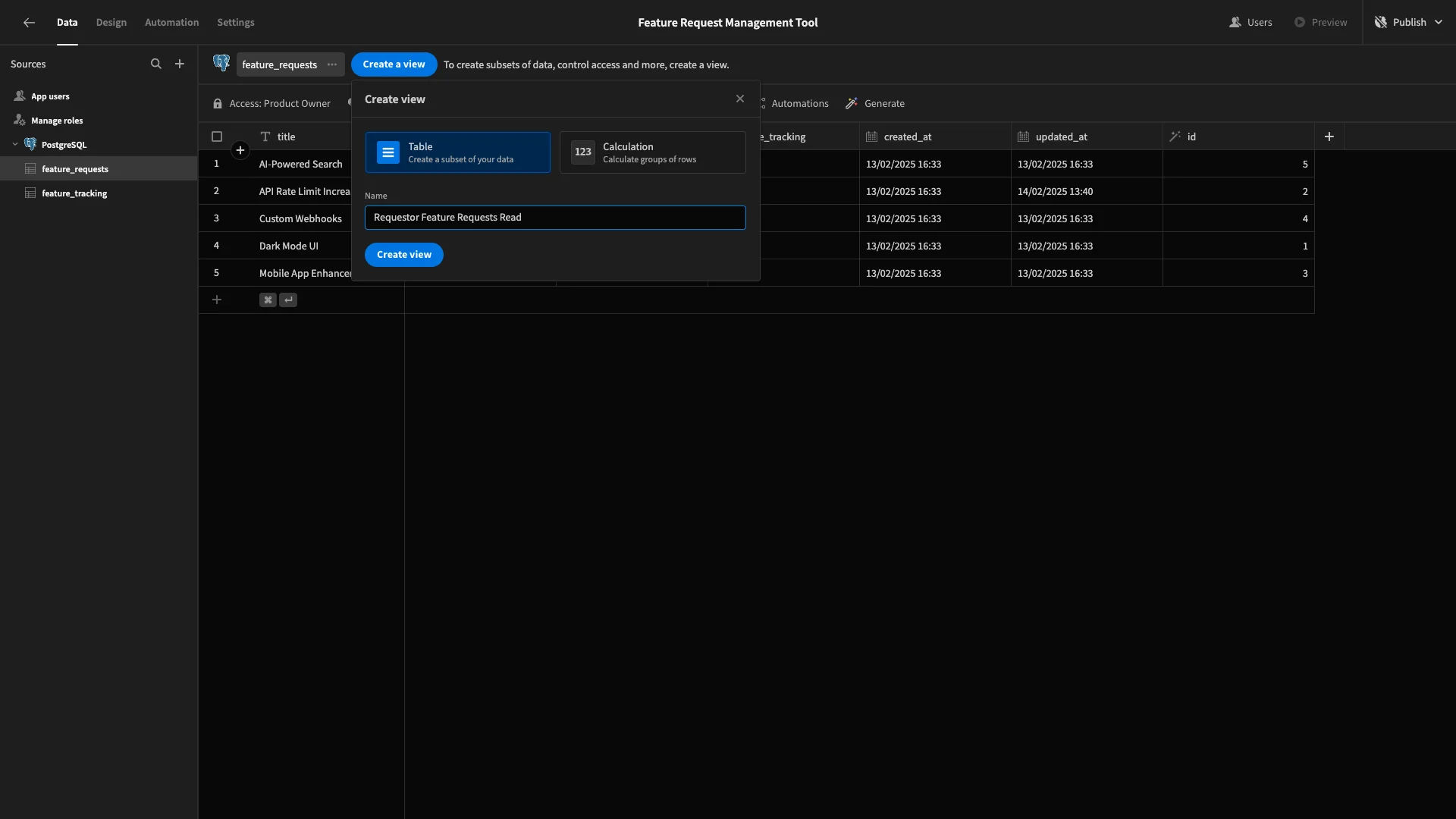Click the blue Create view submit button
This screenshot has height=819, width=1456.
pyautogui.click(x=404, y=255)
